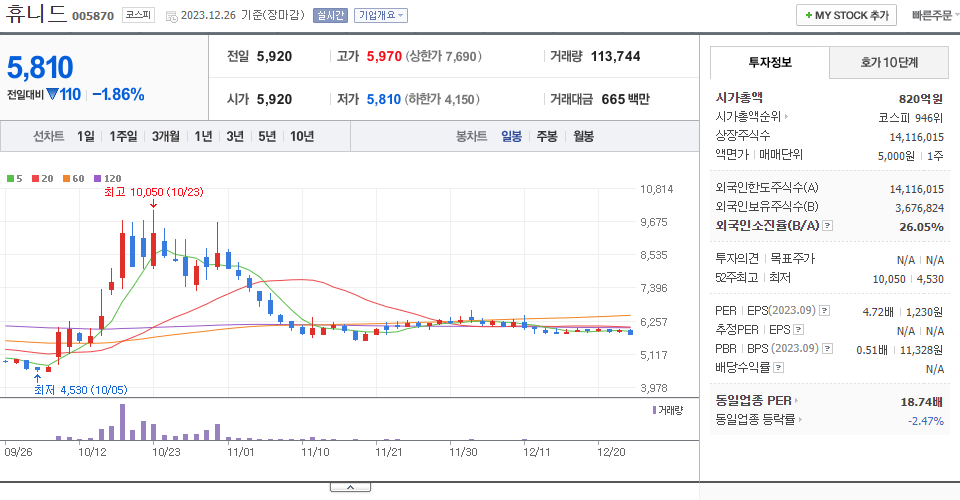Select the 월봉 monthly candle chart

[x=583, y=136]
